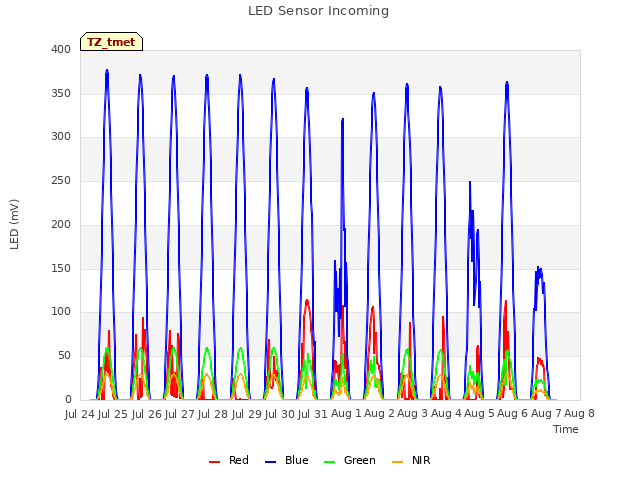Click the 100 y-axis tick value
Viewport: 640px width, 480px height.
tap(61, 312)
